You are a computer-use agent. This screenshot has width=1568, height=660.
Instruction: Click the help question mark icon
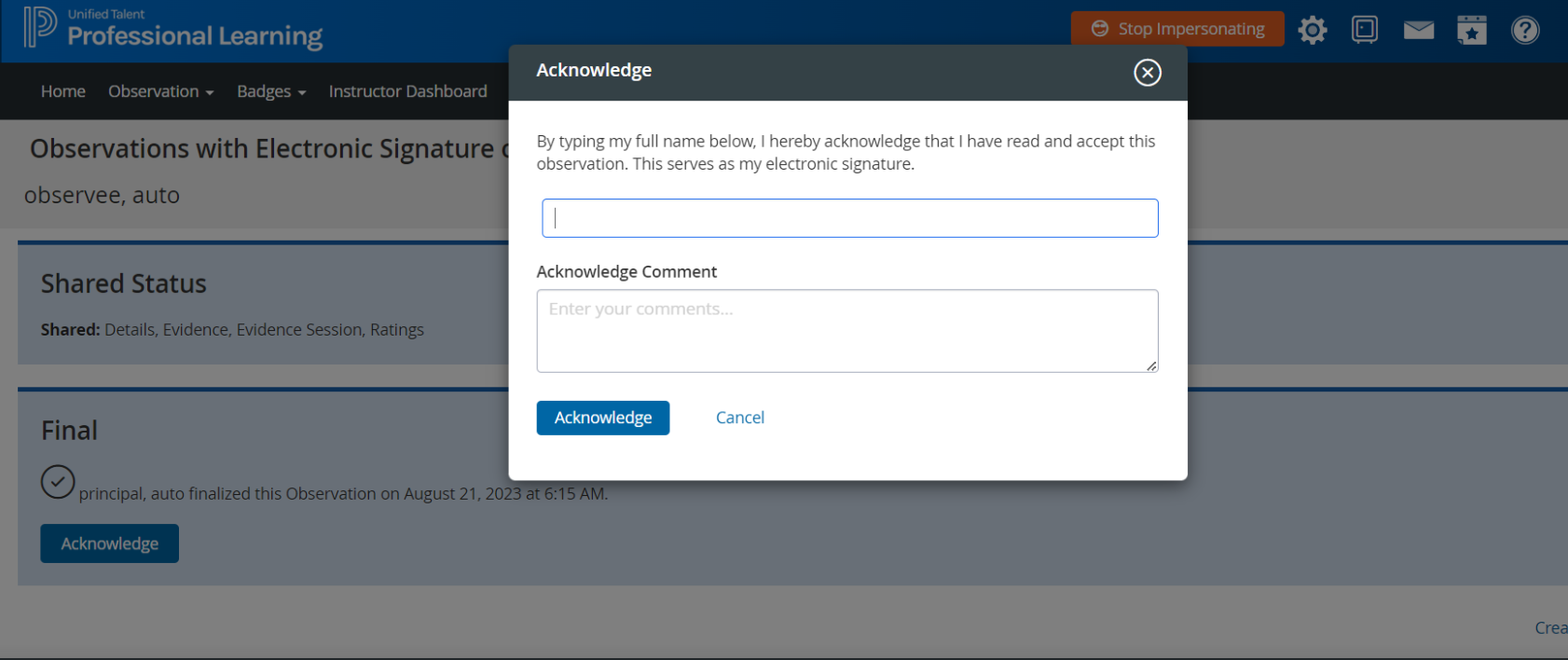pos(1524,30)
